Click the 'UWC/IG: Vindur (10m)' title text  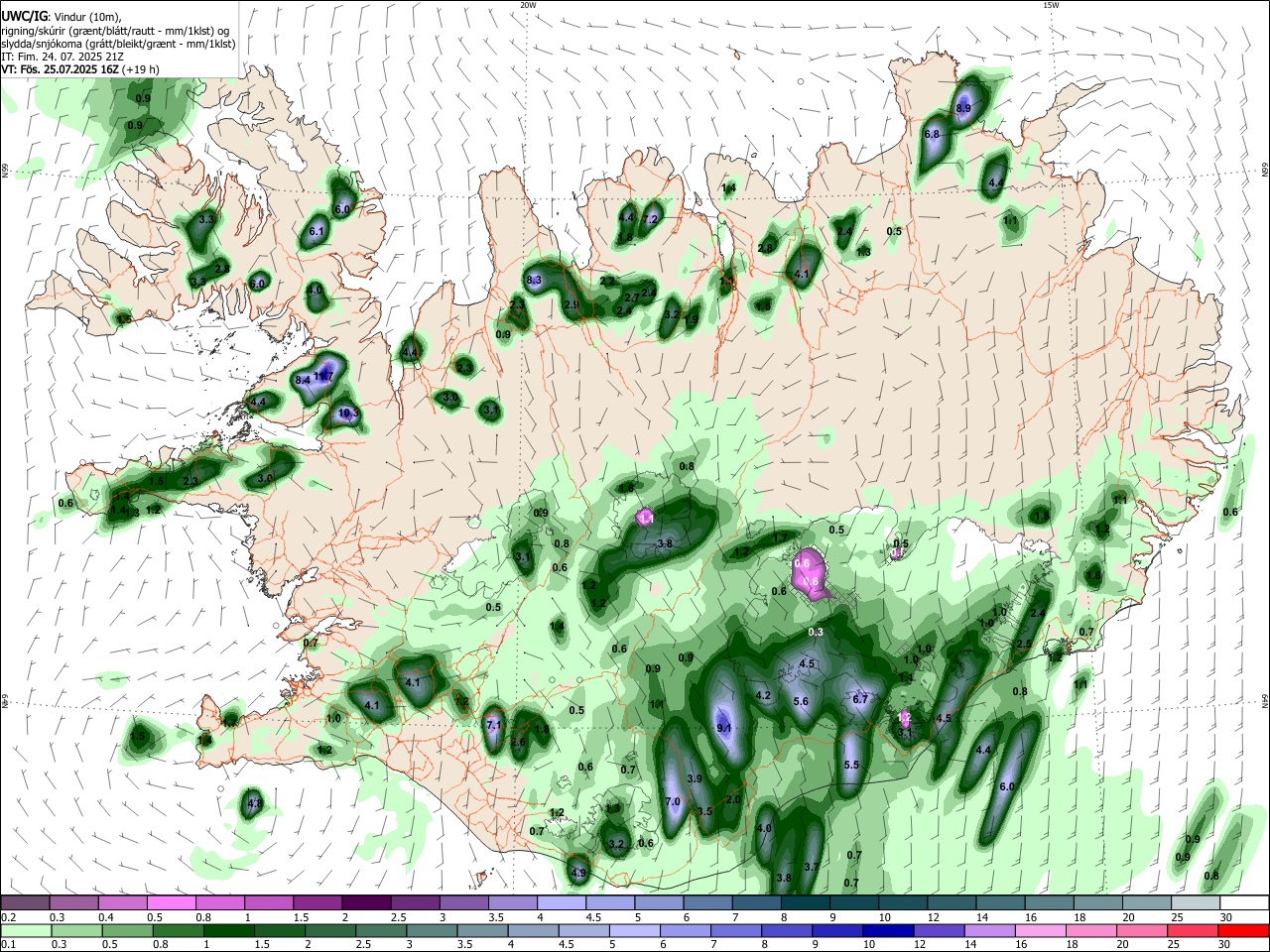click(61, 16)
